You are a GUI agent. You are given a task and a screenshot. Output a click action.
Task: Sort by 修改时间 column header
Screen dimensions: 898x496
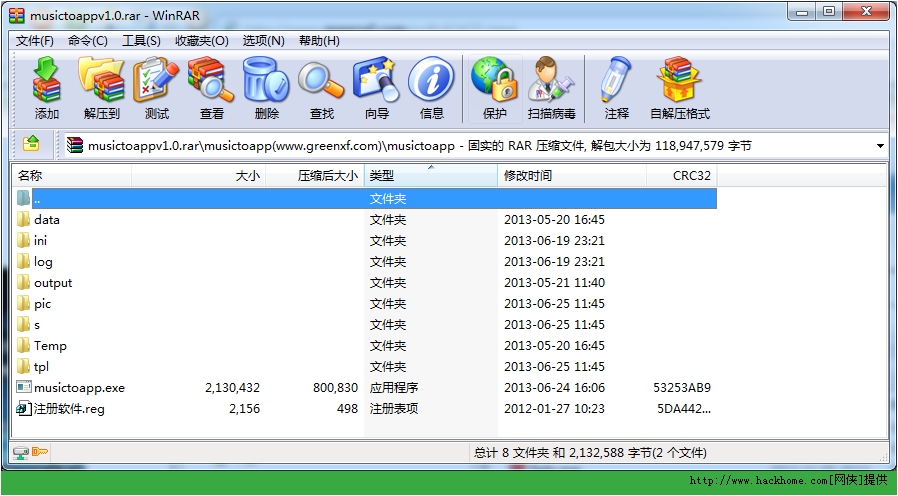tap(572, 176)
